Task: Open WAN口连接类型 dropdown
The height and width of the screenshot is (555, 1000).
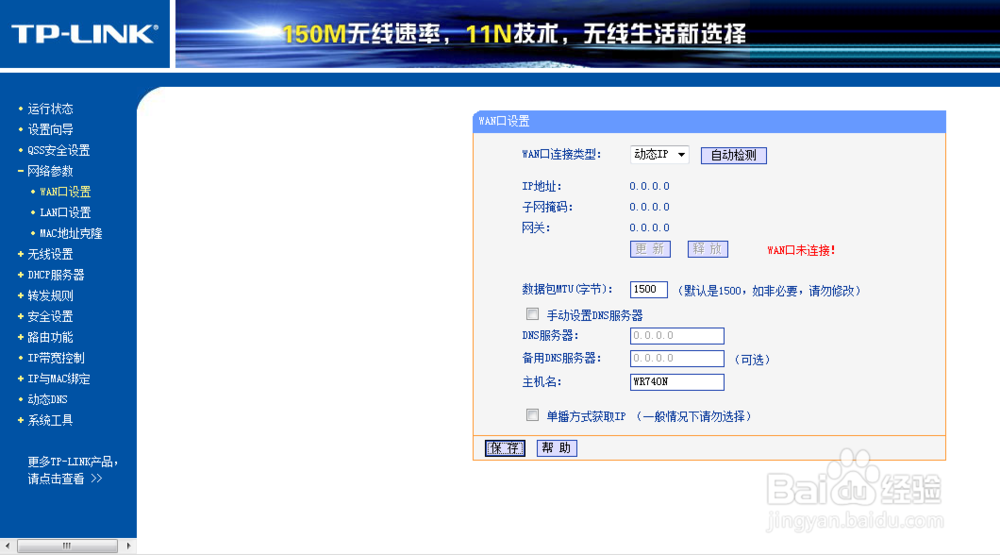Action: pyautogui.click(x=659, y=154)
